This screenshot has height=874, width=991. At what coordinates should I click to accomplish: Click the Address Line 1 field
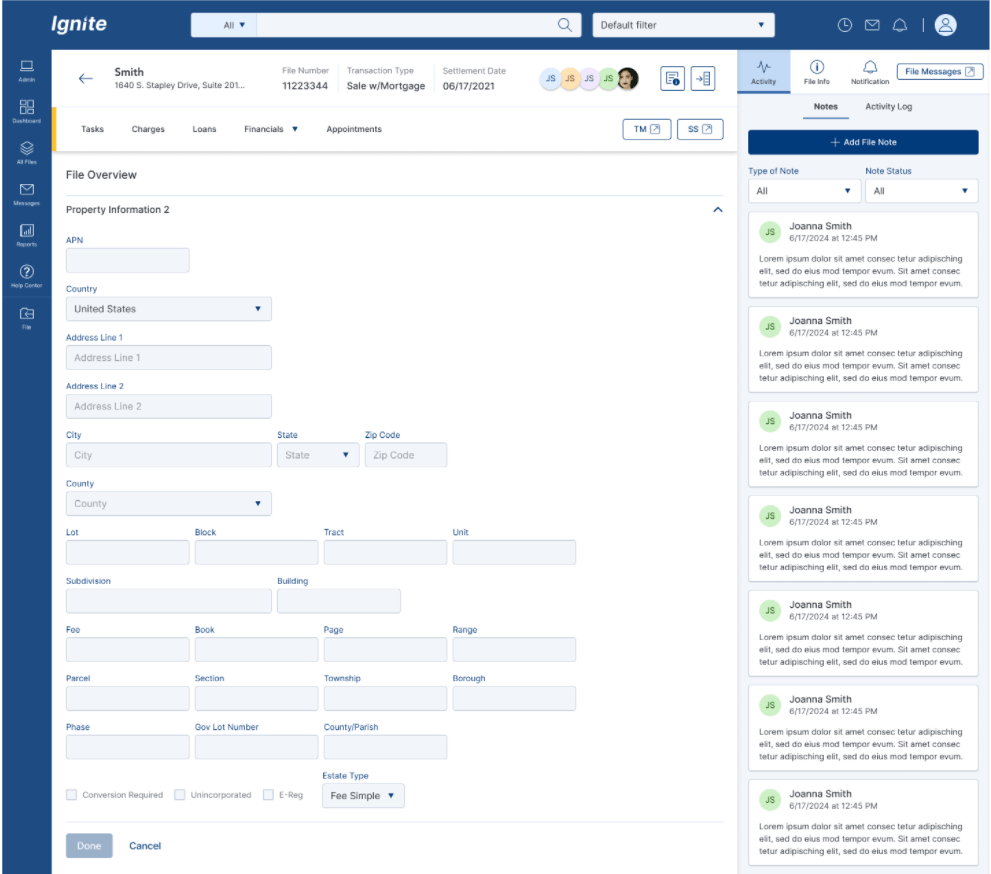169,357
